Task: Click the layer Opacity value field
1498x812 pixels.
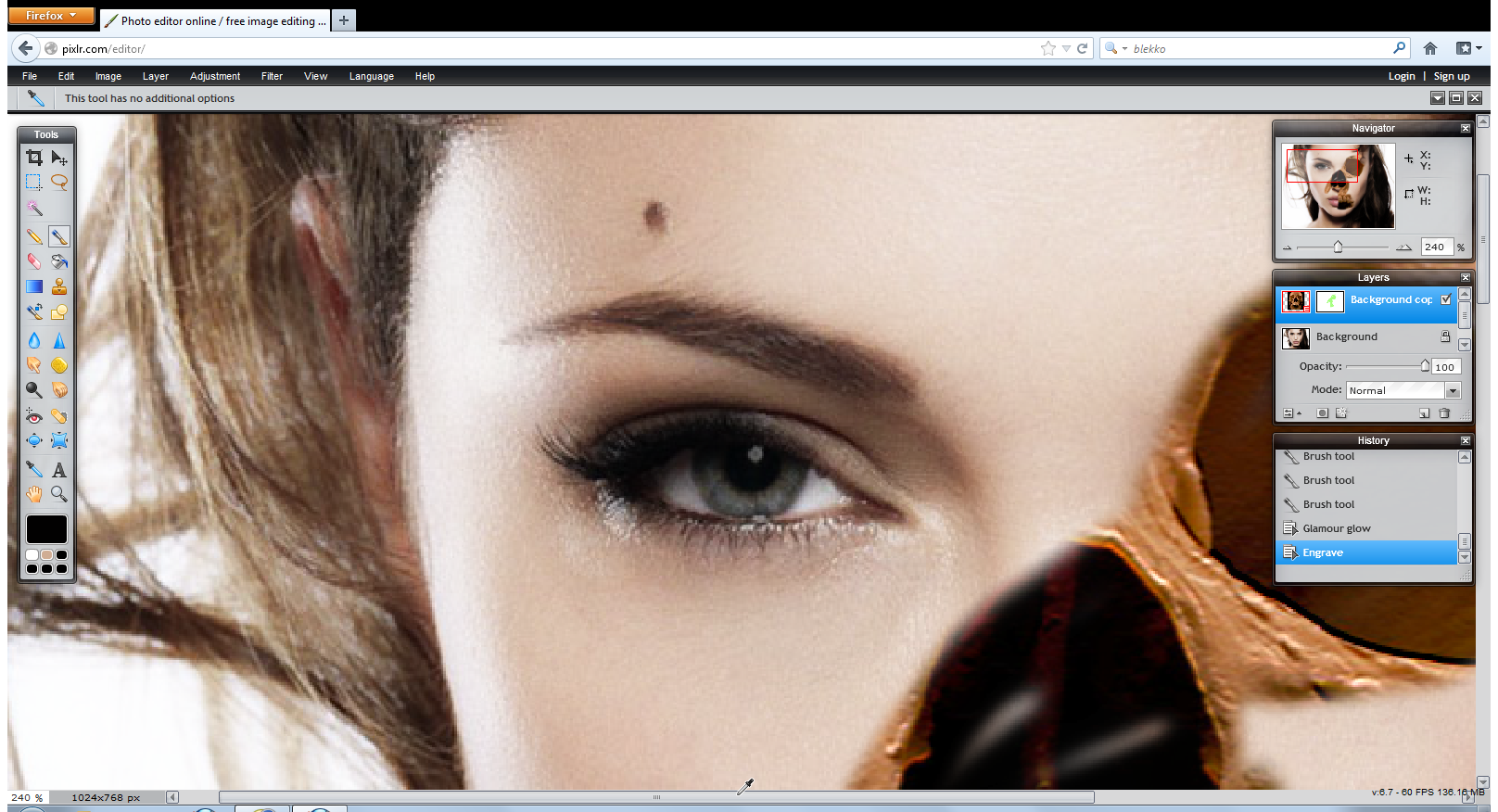Action: coord(1446,367)
